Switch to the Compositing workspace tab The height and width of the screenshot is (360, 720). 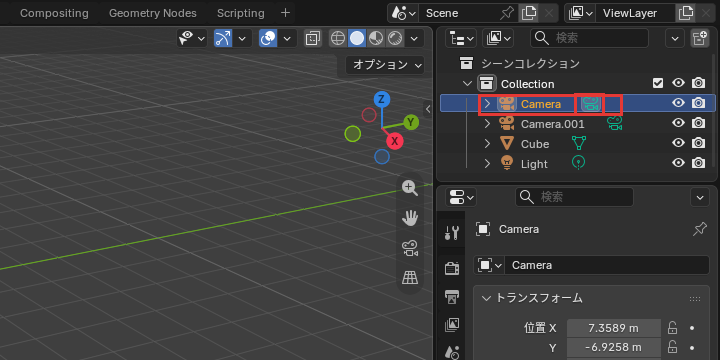(54, 13)
